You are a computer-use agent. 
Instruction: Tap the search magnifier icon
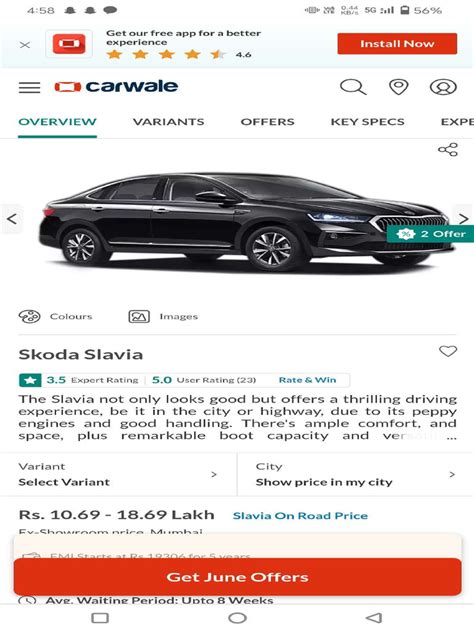pyautogui.click(x=353, y=87)
